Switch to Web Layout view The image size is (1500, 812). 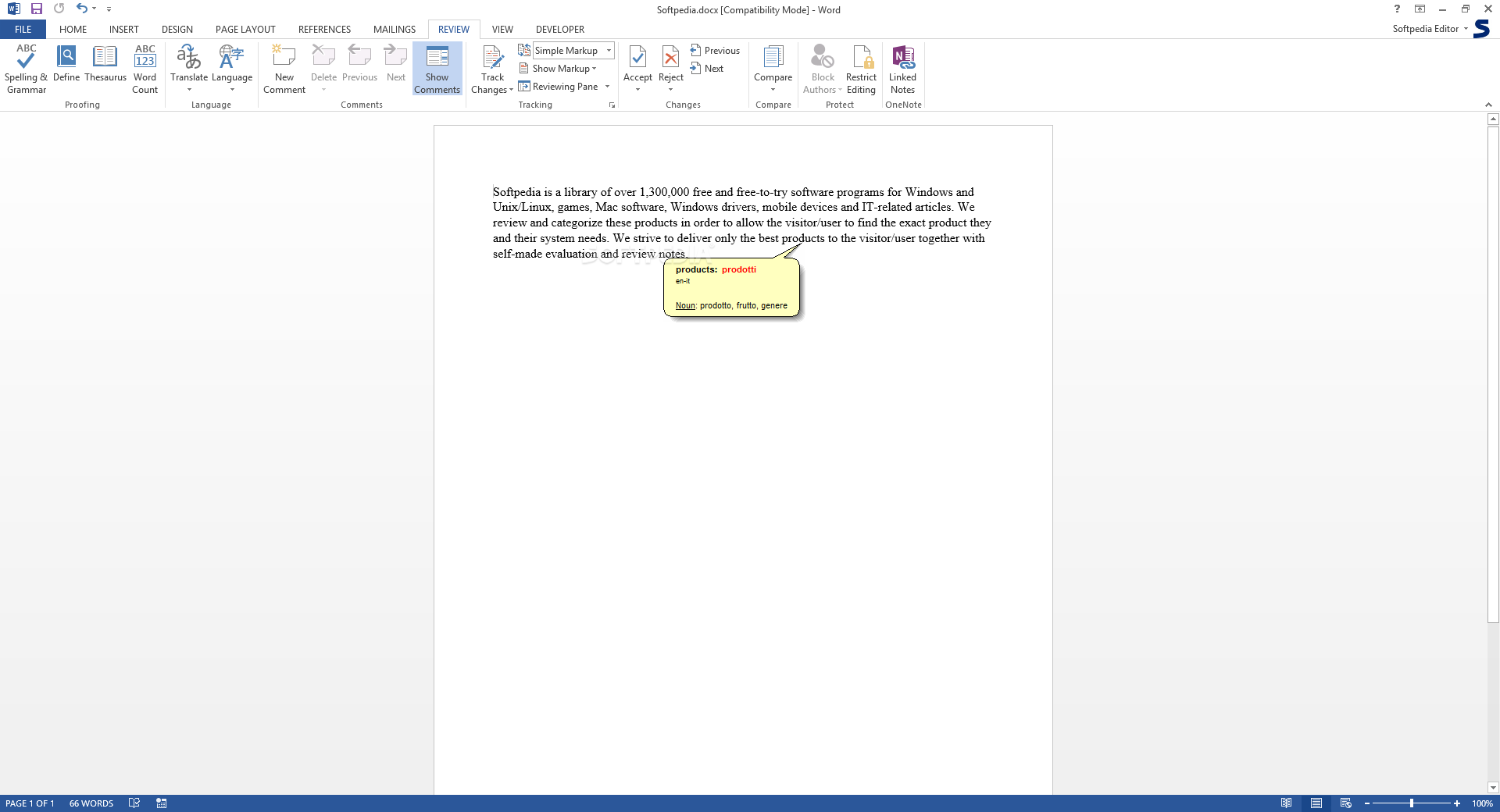(x=1345, y=803)
